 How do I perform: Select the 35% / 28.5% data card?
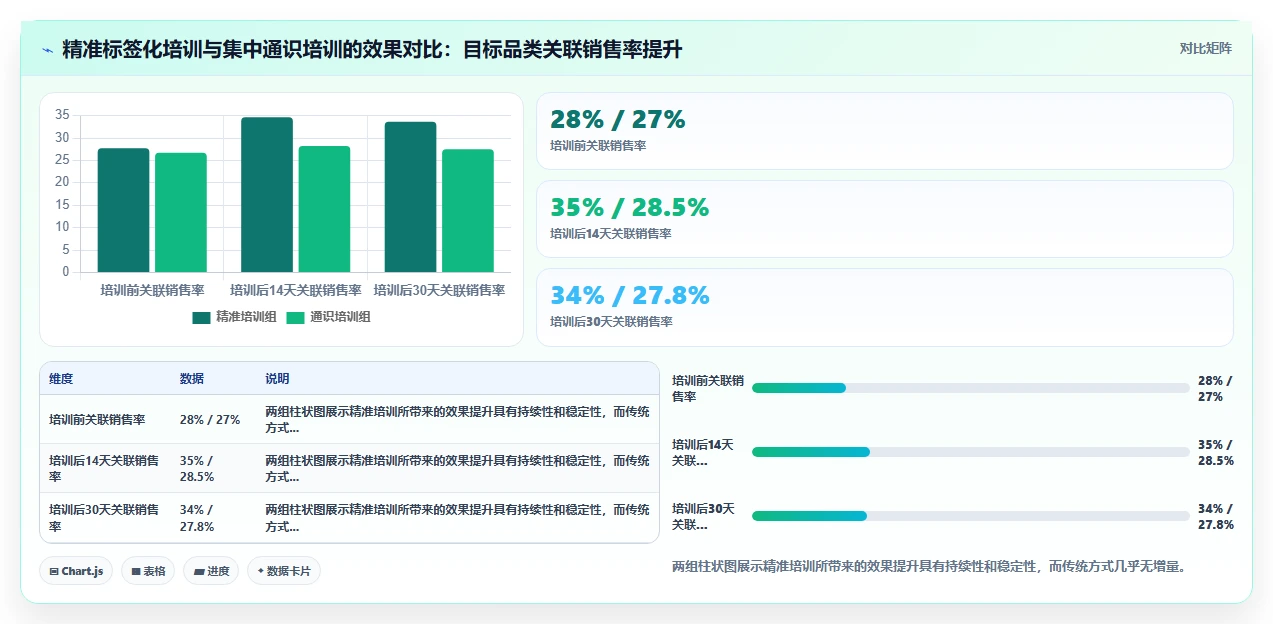coord(884,219)
